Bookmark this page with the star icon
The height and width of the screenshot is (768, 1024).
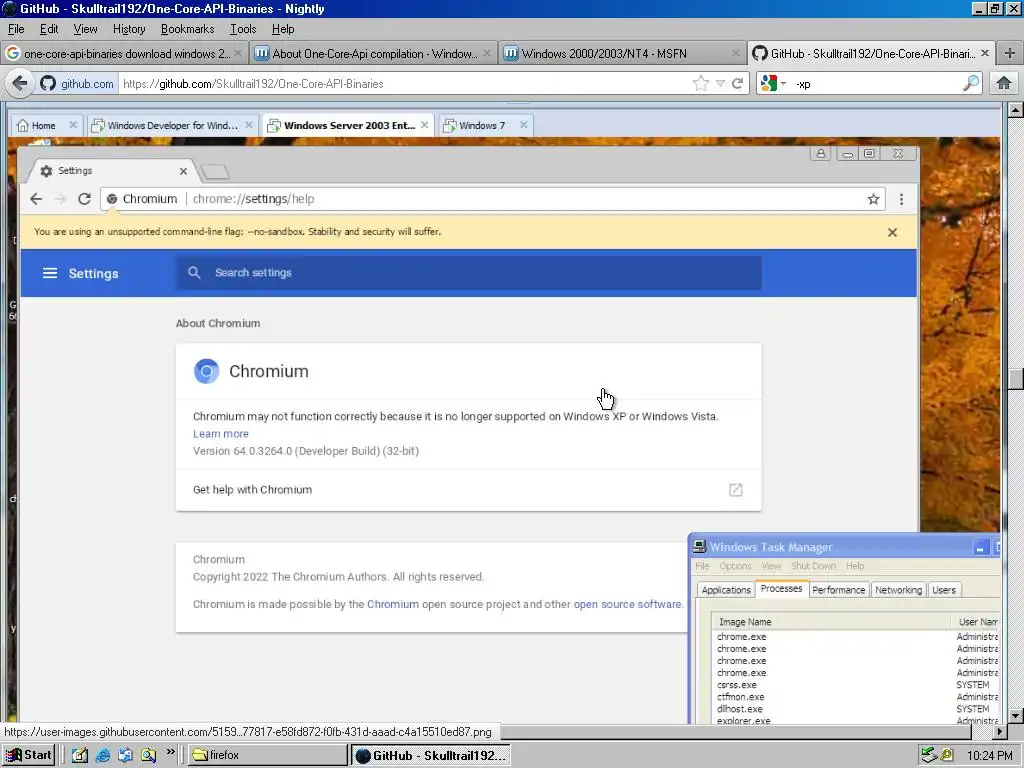[x=701, y=83]
